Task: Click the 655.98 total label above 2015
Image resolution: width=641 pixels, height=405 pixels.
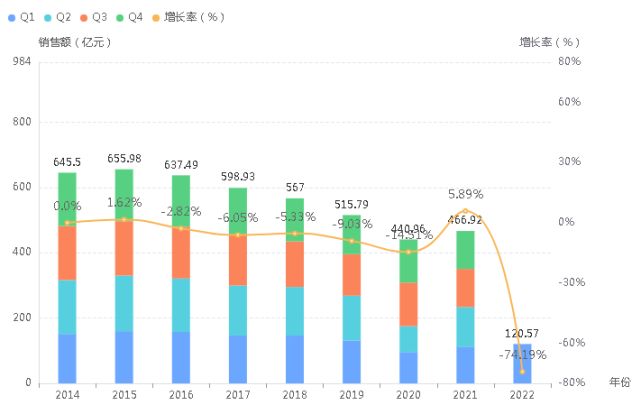Action: [x=124, y=159]
